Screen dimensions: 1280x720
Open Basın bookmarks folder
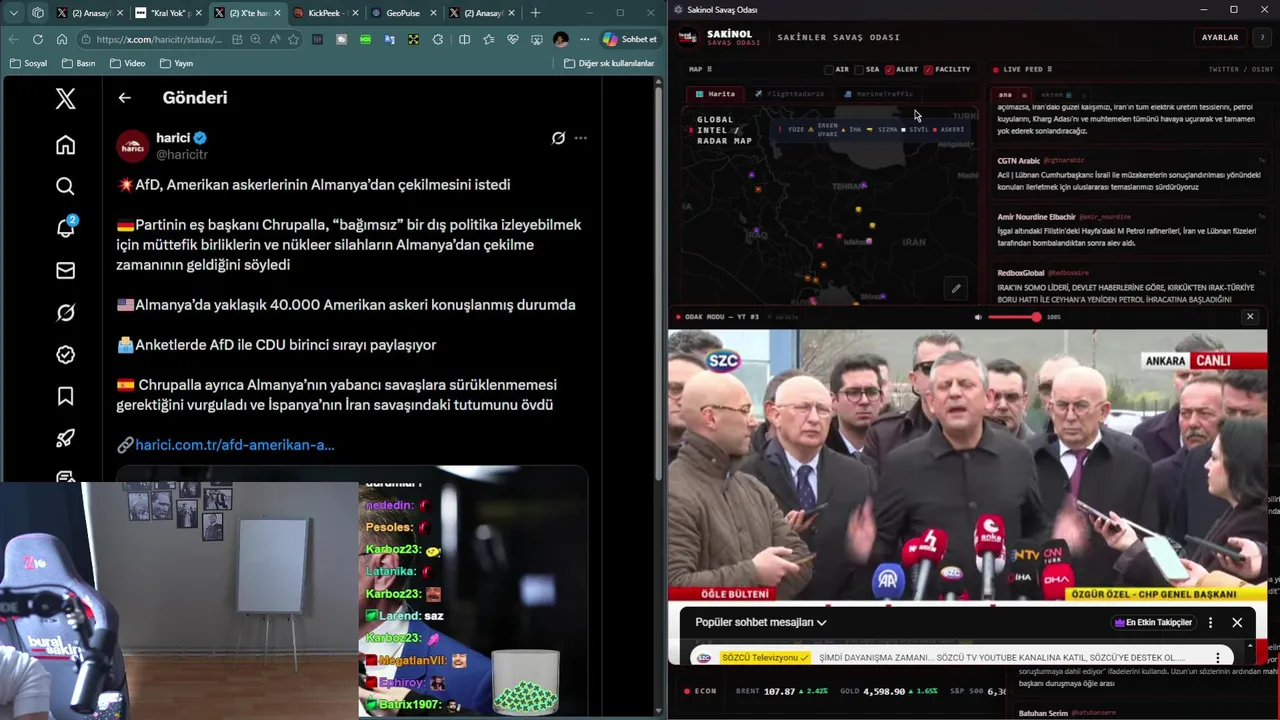[x=78, y=63]
